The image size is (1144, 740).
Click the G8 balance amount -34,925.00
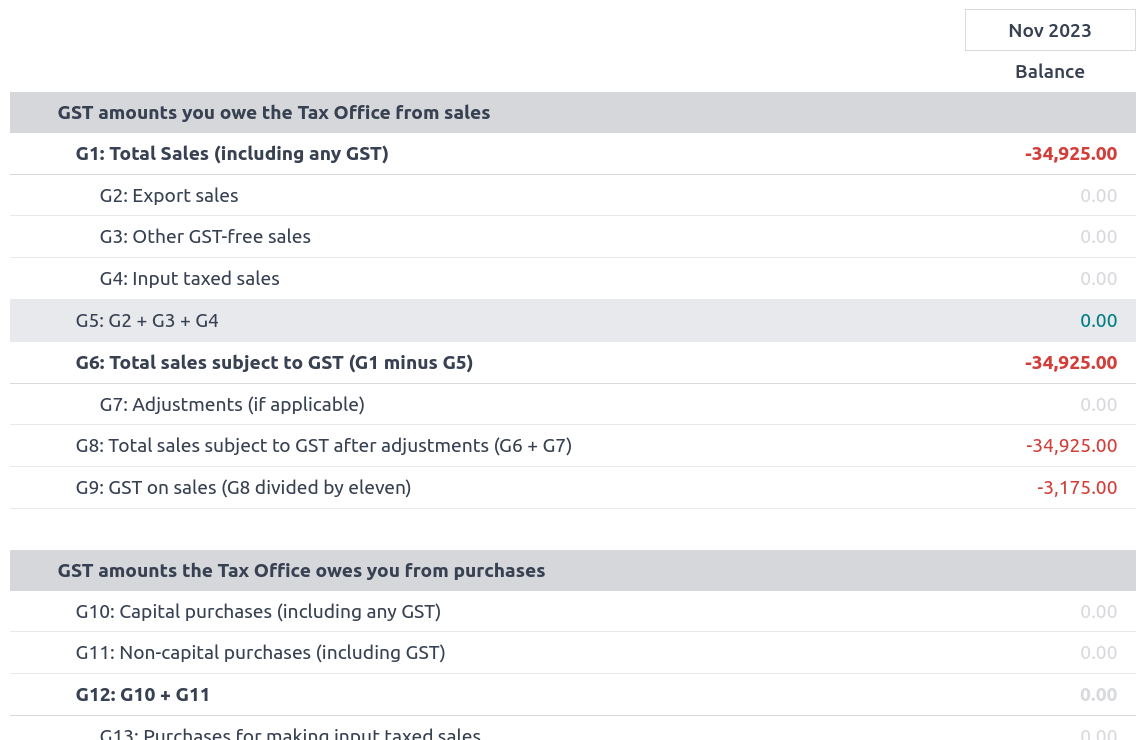[x=1070, y=446]
